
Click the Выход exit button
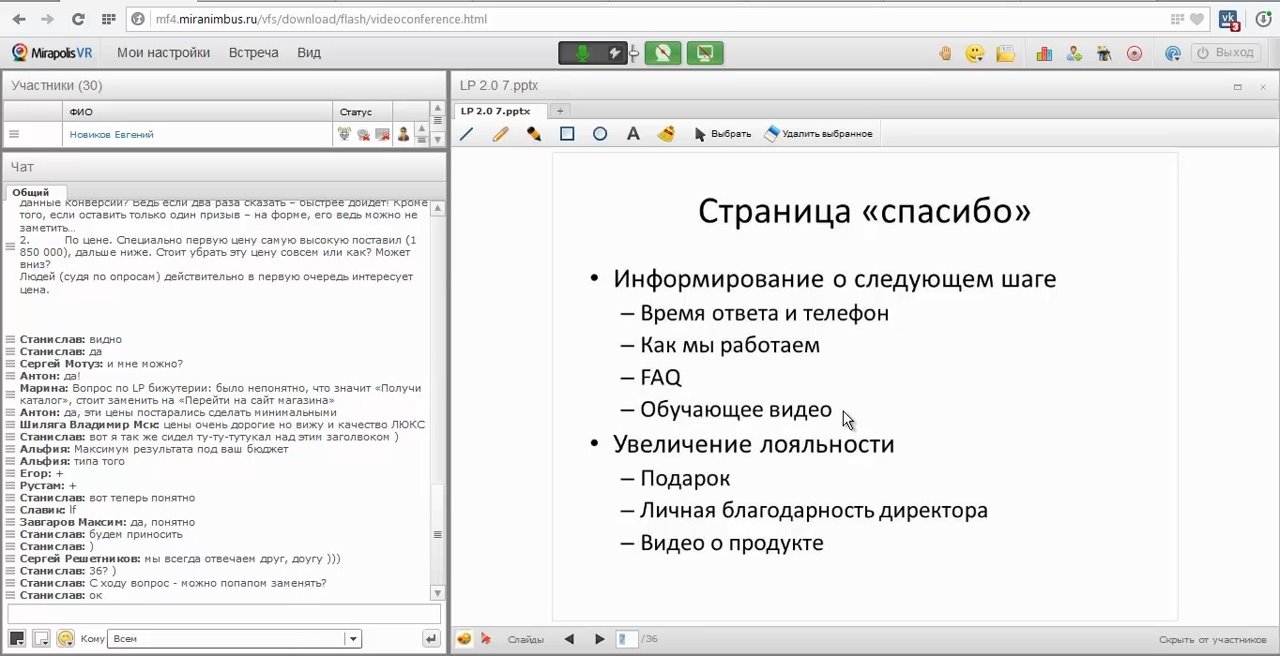[1225, 53]
